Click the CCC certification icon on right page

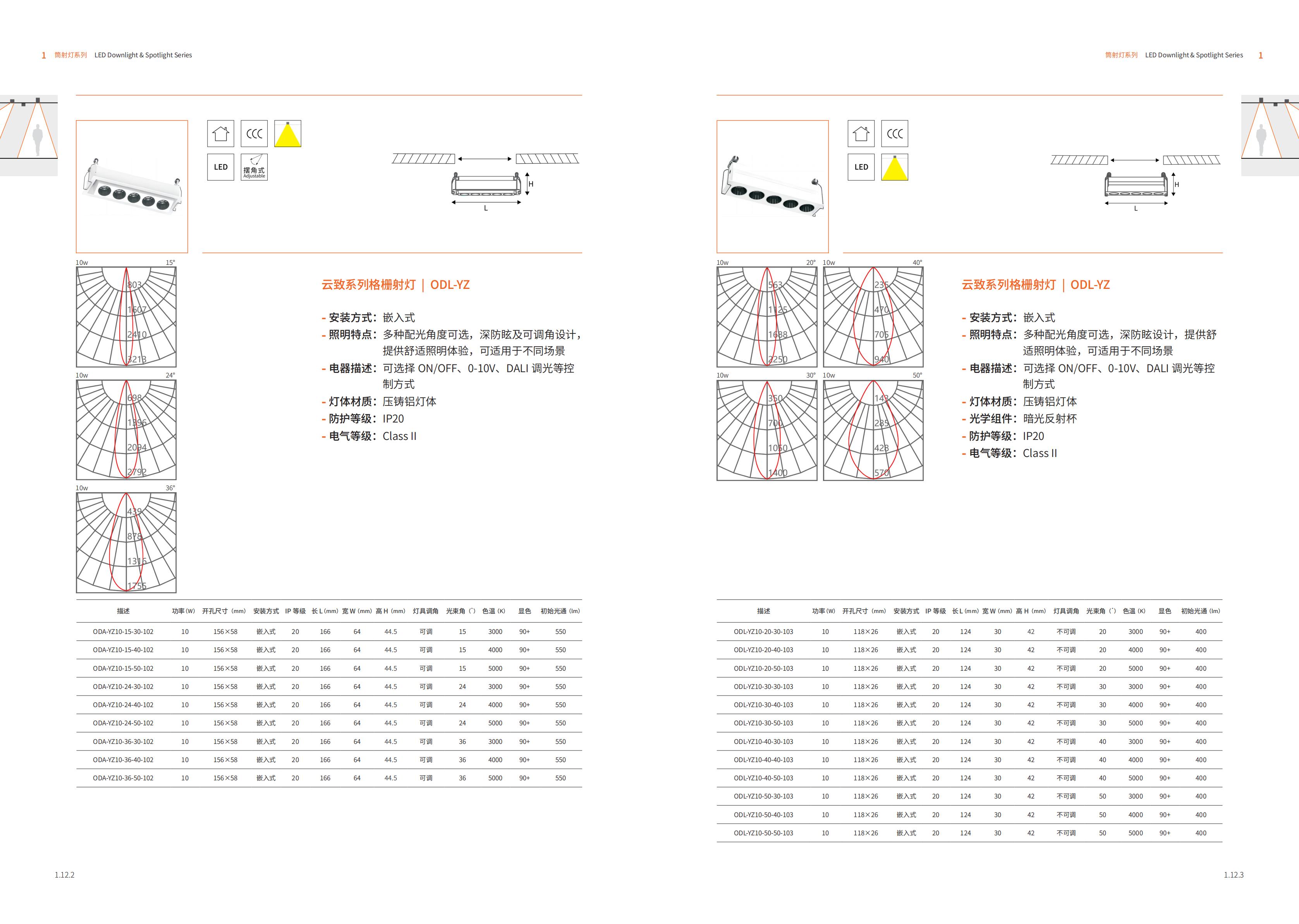pyautogui.click(x=894, y=134)
